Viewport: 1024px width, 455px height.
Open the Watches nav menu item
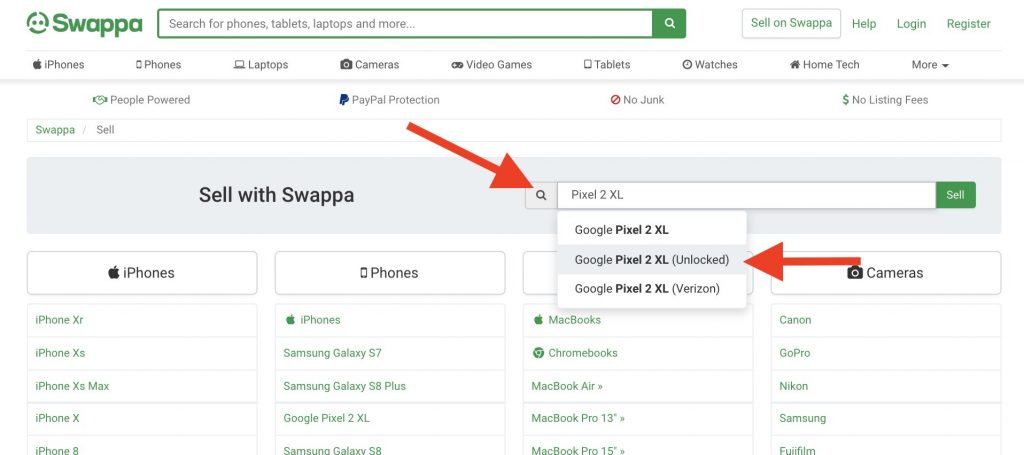(710, 65)
